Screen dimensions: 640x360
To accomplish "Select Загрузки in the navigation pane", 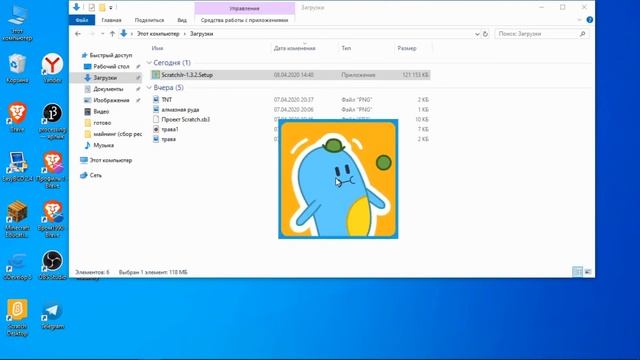I will pyautogui.click(x=105, y=78).
